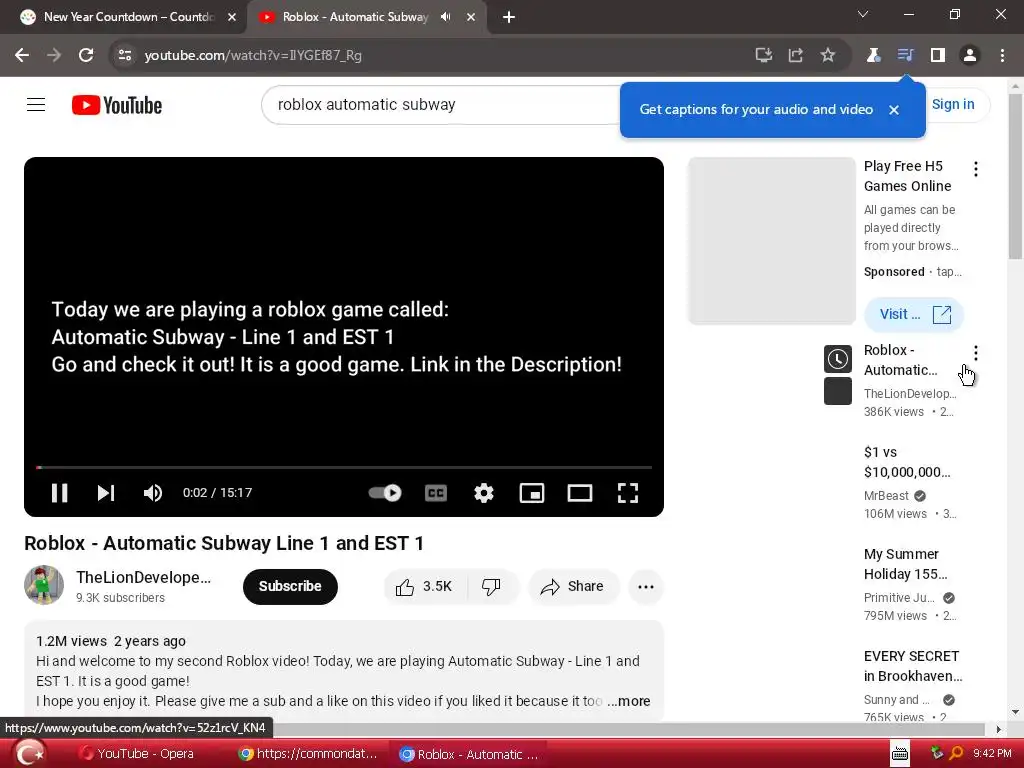Expand description with ...more
1024x768 pixels.
pyautogui.click(x=629, y=701)
